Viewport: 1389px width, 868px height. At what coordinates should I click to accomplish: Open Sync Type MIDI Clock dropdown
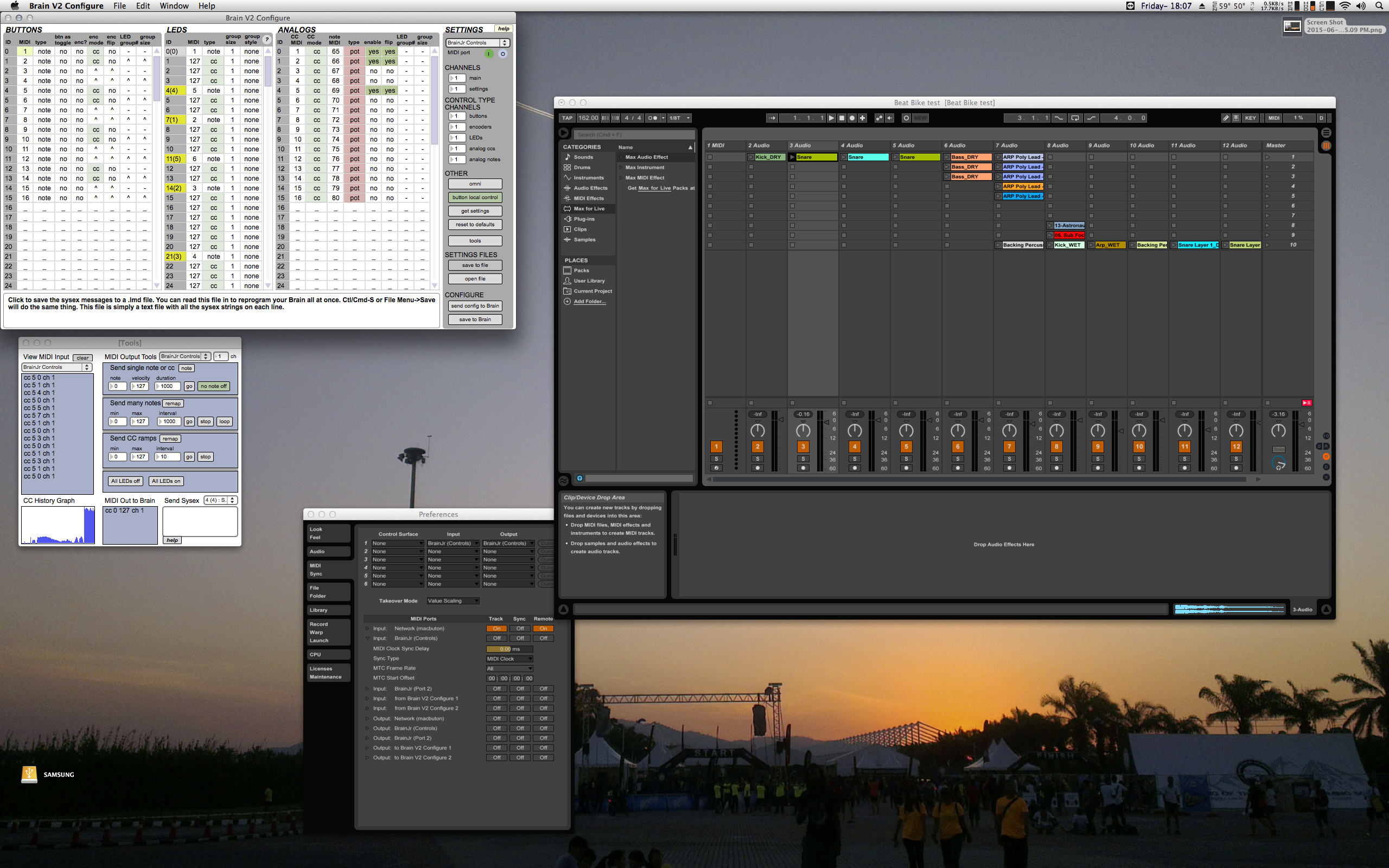[x=509, y=659]
